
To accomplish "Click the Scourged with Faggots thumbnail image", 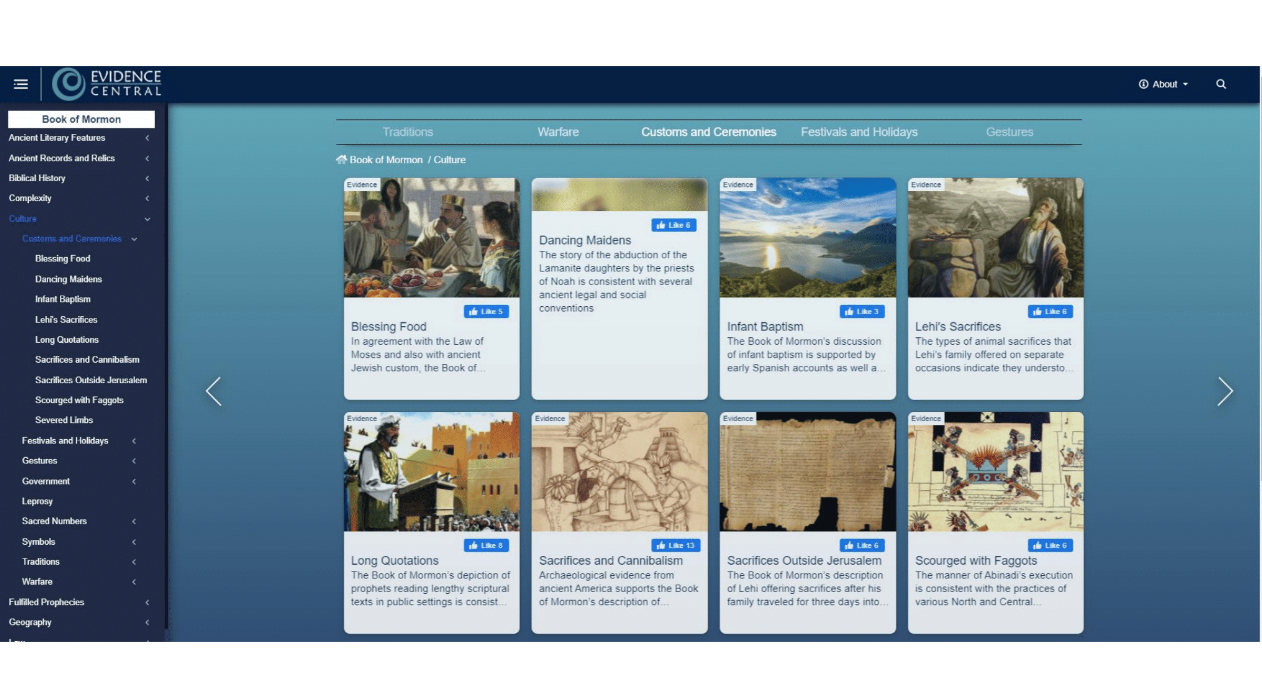I will 995,472.
